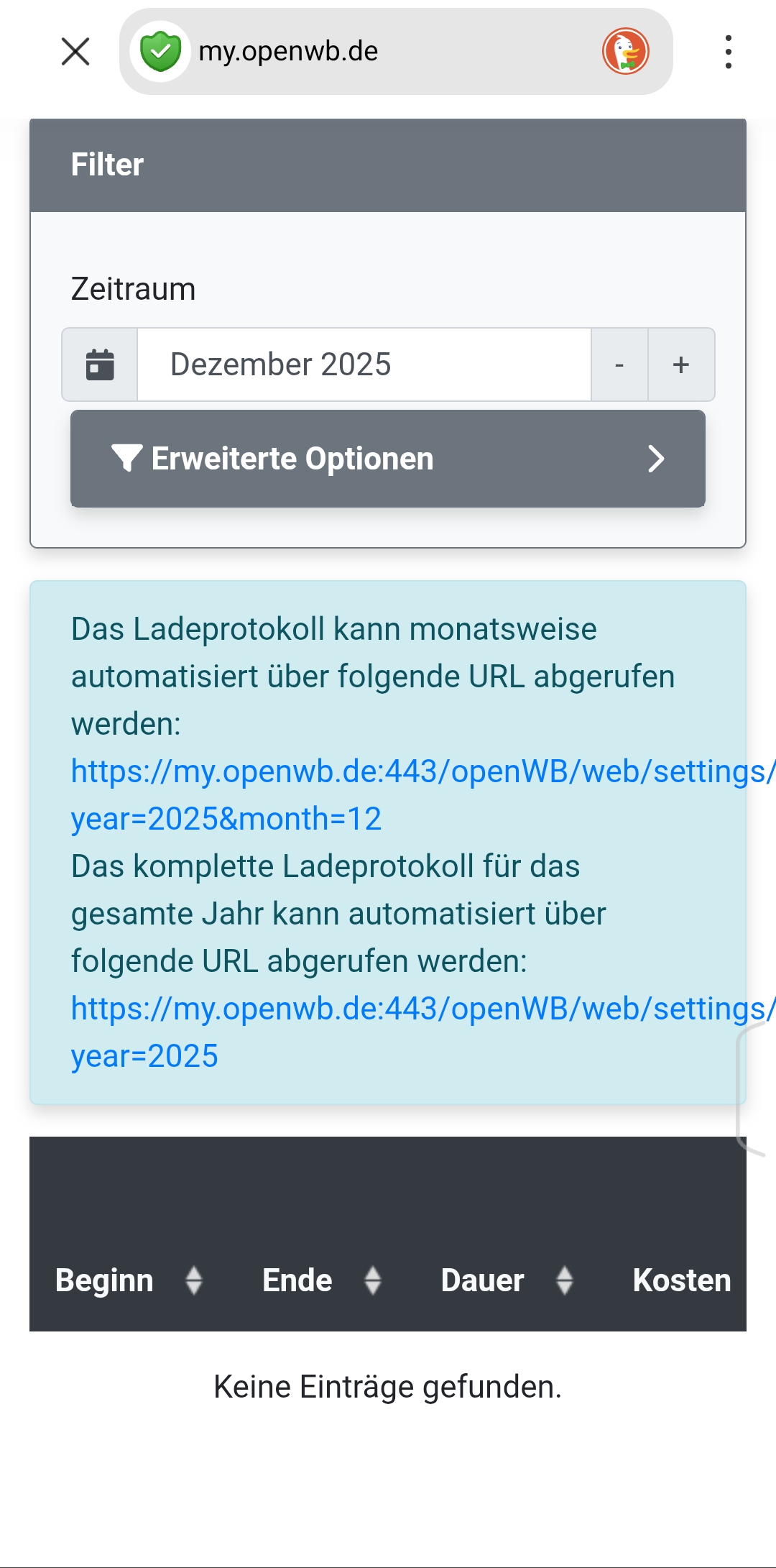Advance to next month with plus button

click(680, 365)
